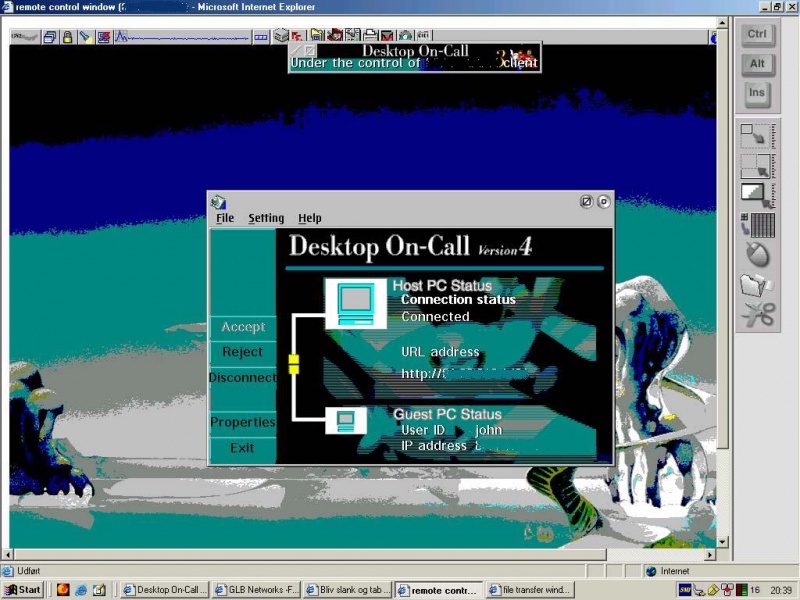Click the Desktop On-Call window title icon
The height and width of the screenshot is (600, 800).
pos(218,202)
